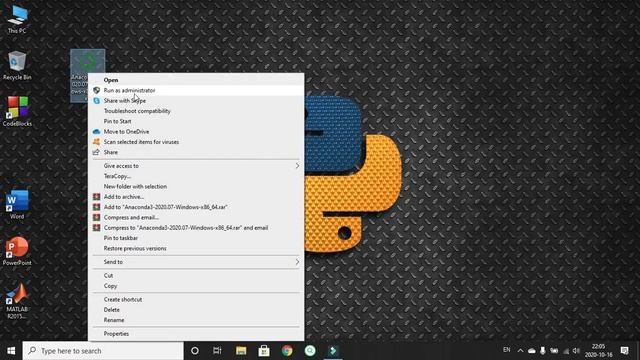640x360 pixels.
Task: Select Create shortcut
Action: click(196, 299)
